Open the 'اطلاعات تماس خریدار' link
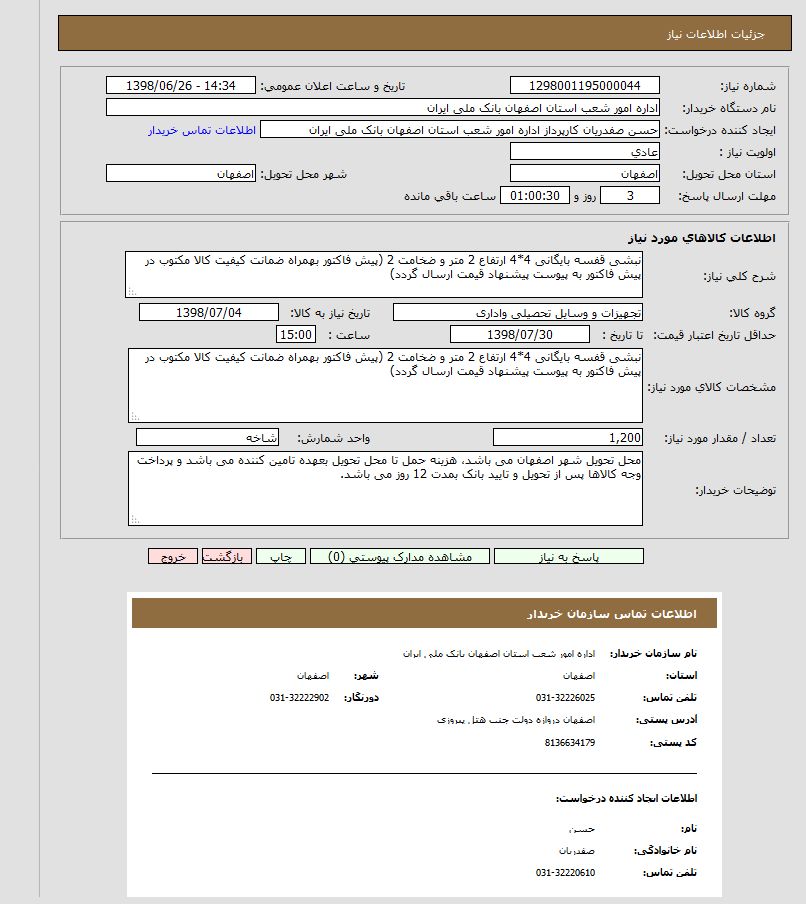This screenshot has width=806, height=904. tap(203, 130)
